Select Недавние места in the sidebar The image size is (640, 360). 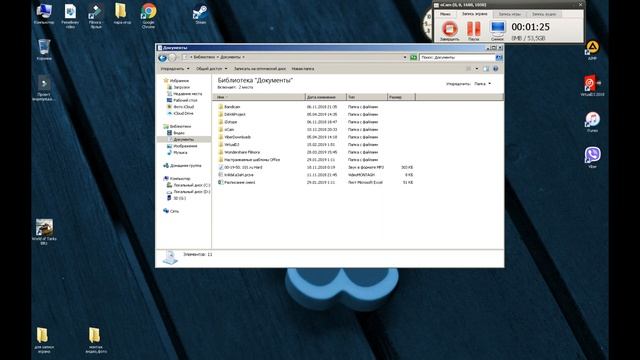[184, 94]
